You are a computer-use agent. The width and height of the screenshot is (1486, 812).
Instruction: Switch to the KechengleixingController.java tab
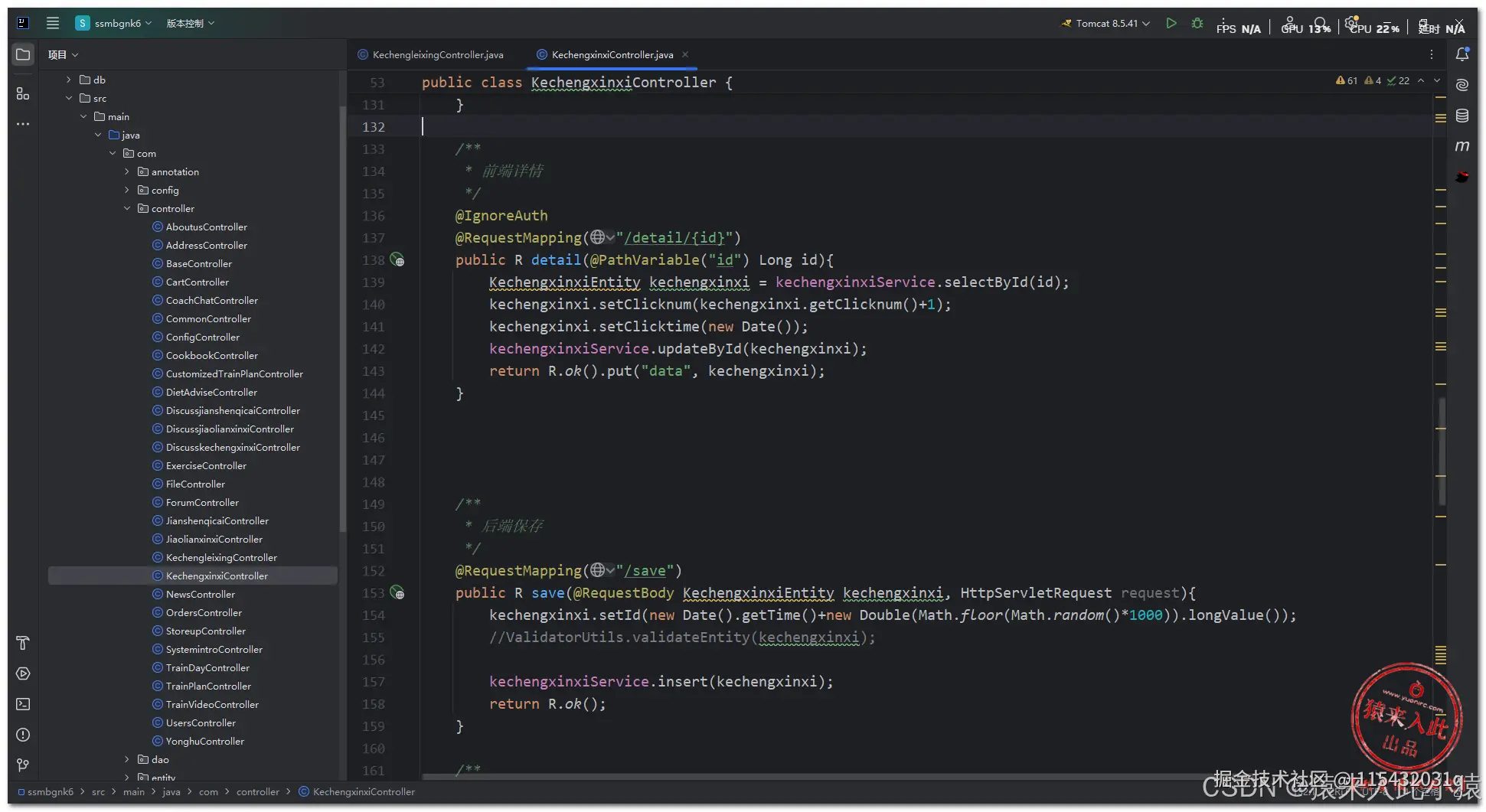click(x=430, y=54)
